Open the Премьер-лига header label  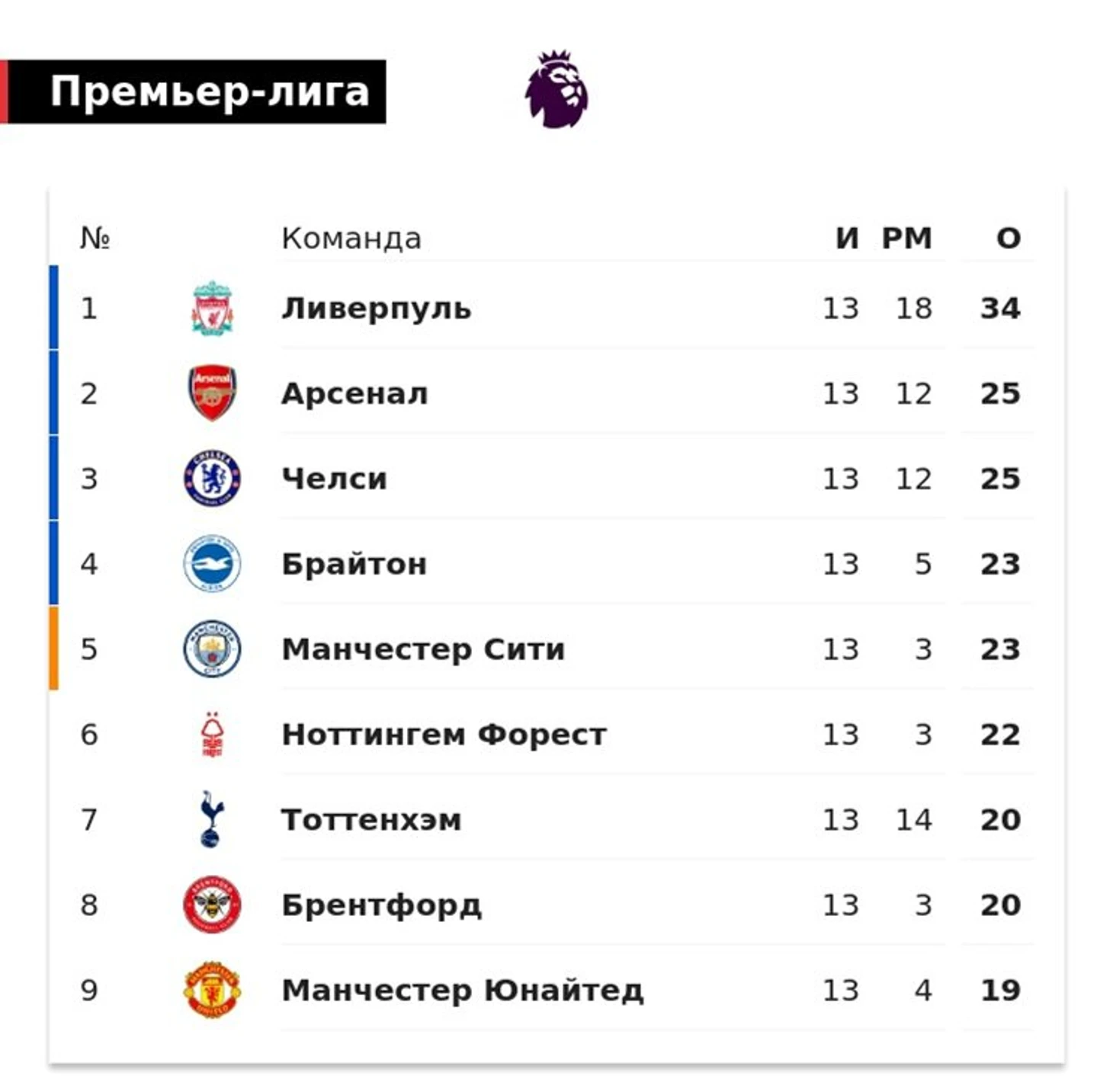click(210, 91)
